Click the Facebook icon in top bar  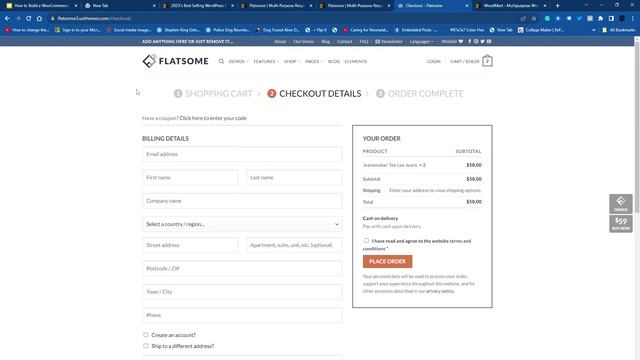[469, 41]
